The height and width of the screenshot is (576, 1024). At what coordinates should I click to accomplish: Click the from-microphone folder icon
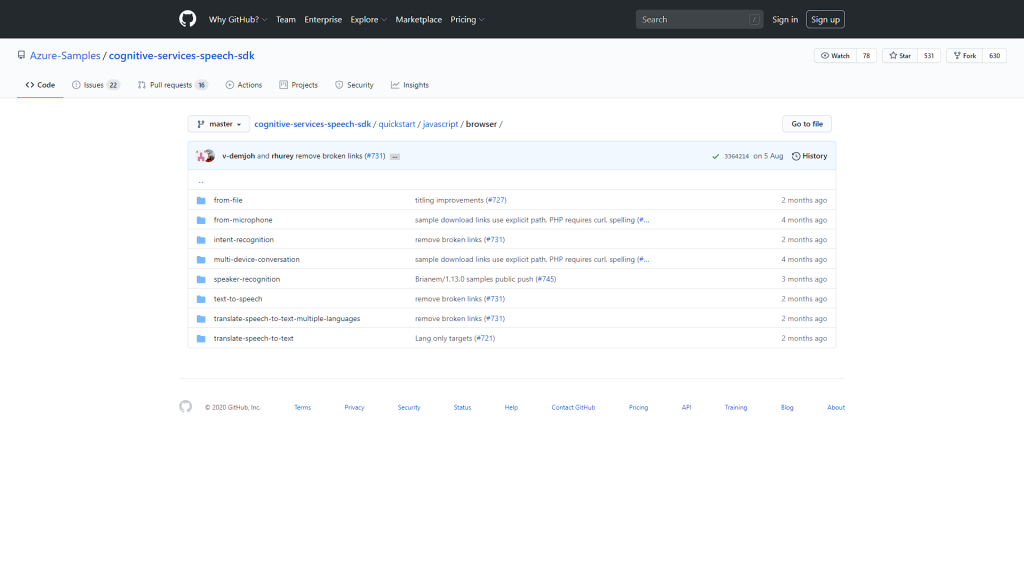coord(201,220)
